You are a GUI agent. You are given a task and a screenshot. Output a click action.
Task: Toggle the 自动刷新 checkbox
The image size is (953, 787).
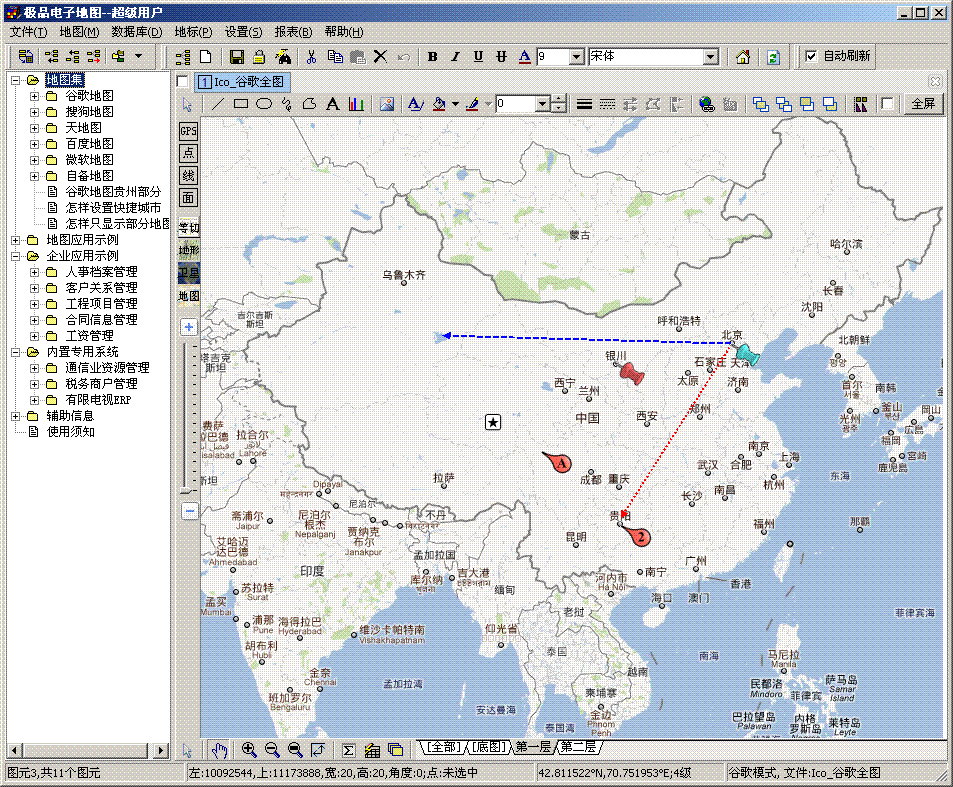811,57
